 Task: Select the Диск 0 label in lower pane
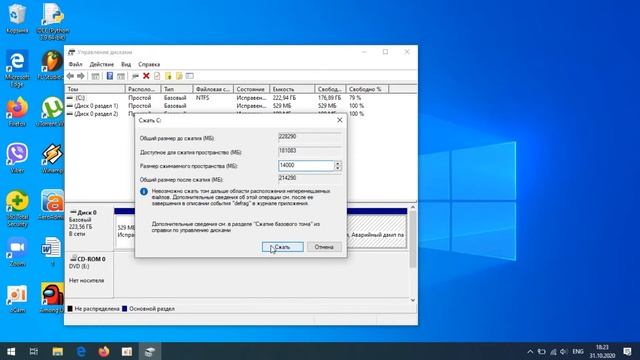point(87,213)
